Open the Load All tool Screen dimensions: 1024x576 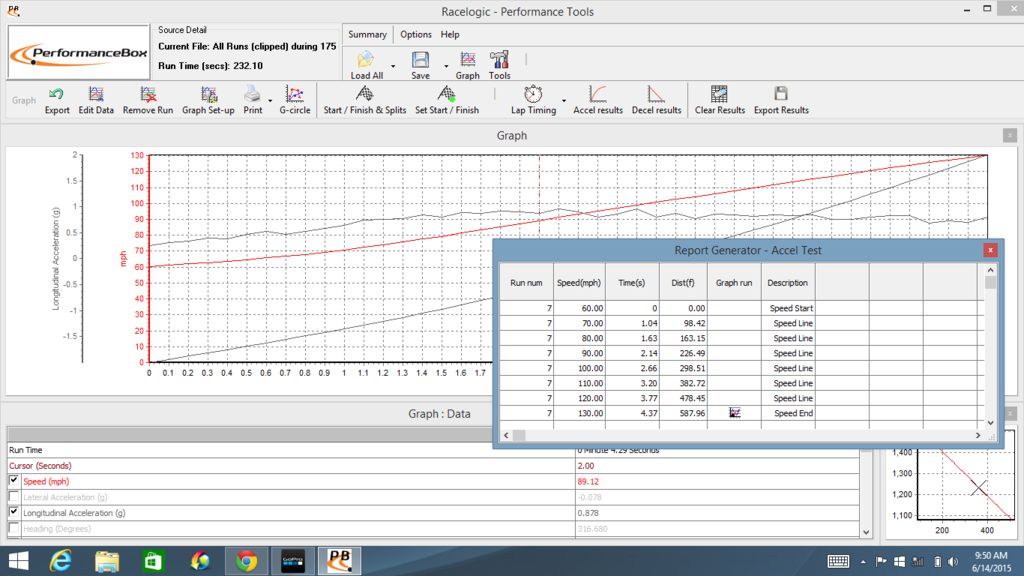366,65
